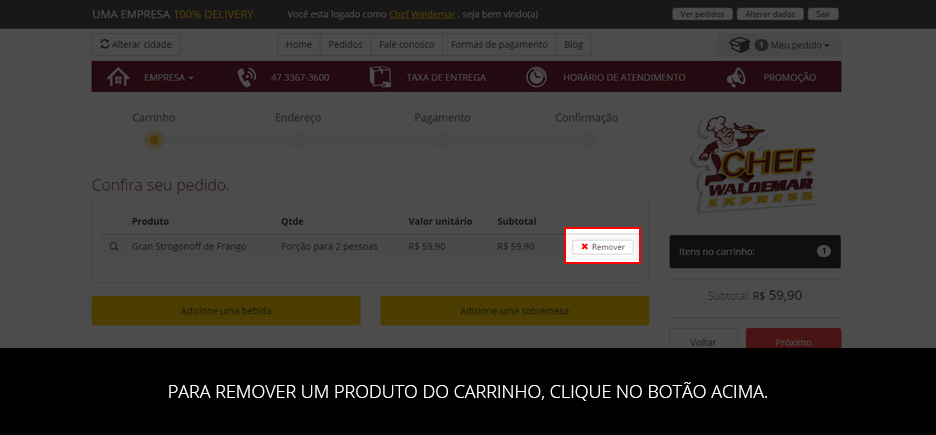This screenshot has width=936, height=435.
Task: Proceed with the Próximo button
Action: pyautogui.click(x=793, y=339)
